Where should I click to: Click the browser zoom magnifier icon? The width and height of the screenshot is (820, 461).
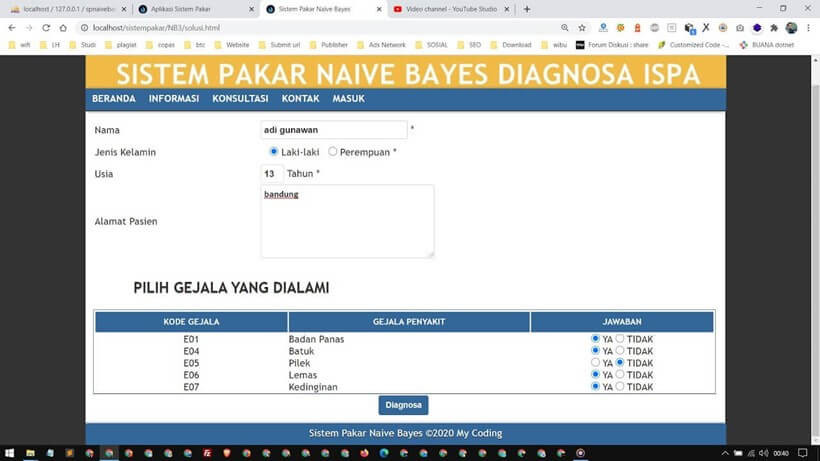[x=565, y=28]
